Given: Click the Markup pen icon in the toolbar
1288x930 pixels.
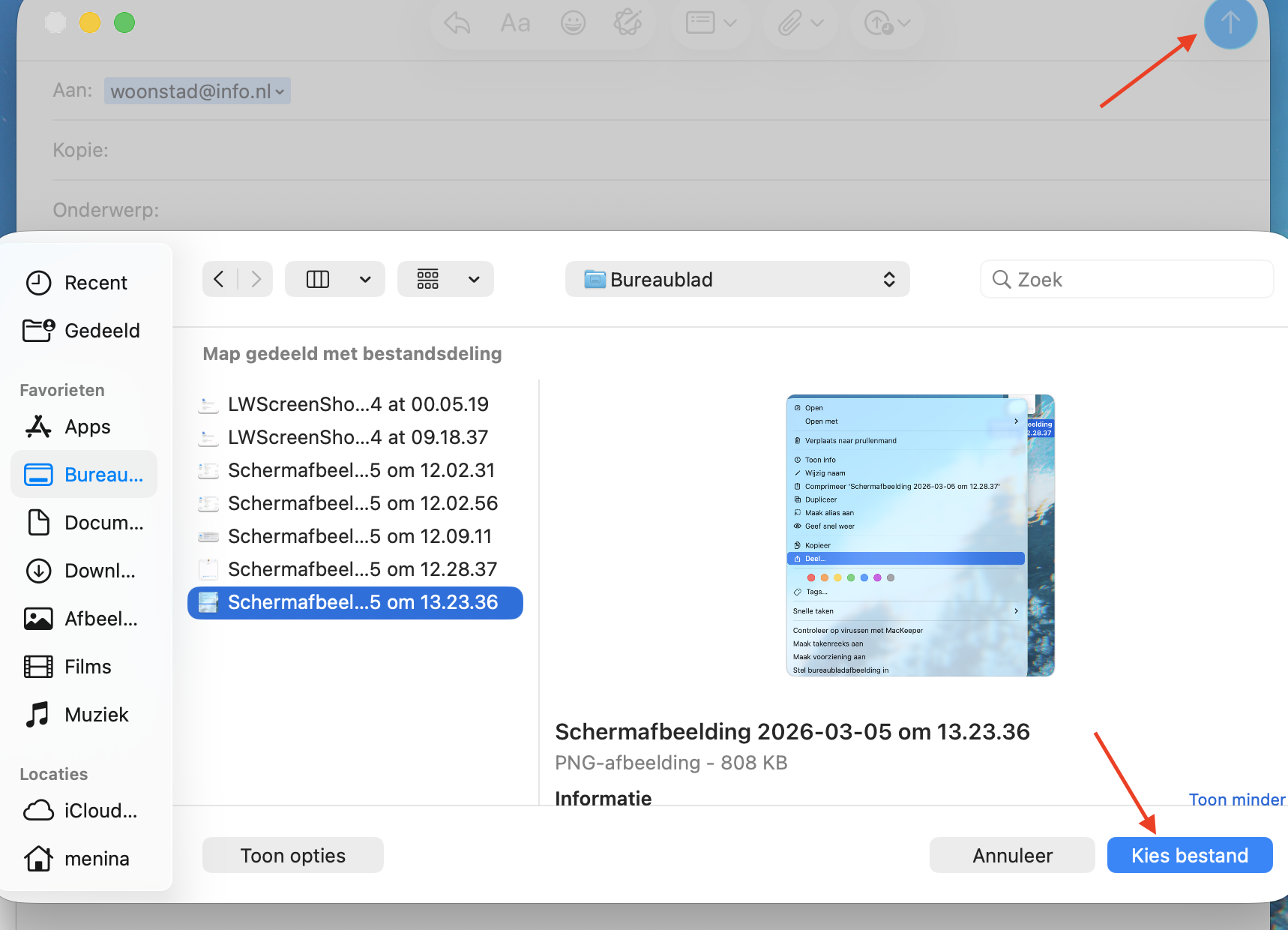Looking at the screenshot, I should (x=629, y=23).
